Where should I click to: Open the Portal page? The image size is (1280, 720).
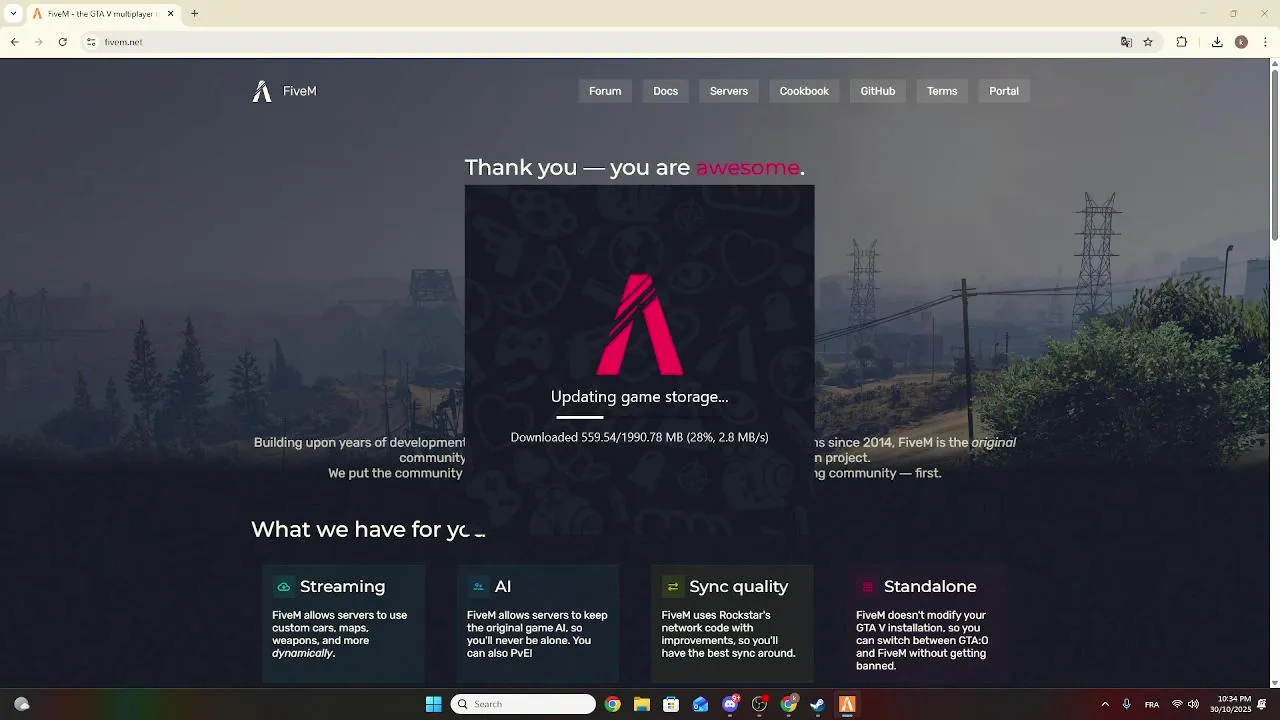point(1004,91)
